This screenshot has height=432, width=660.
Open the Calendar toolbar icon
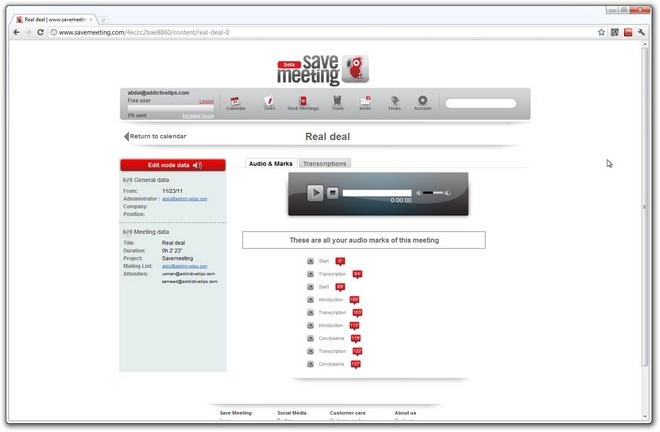[235, 103]
